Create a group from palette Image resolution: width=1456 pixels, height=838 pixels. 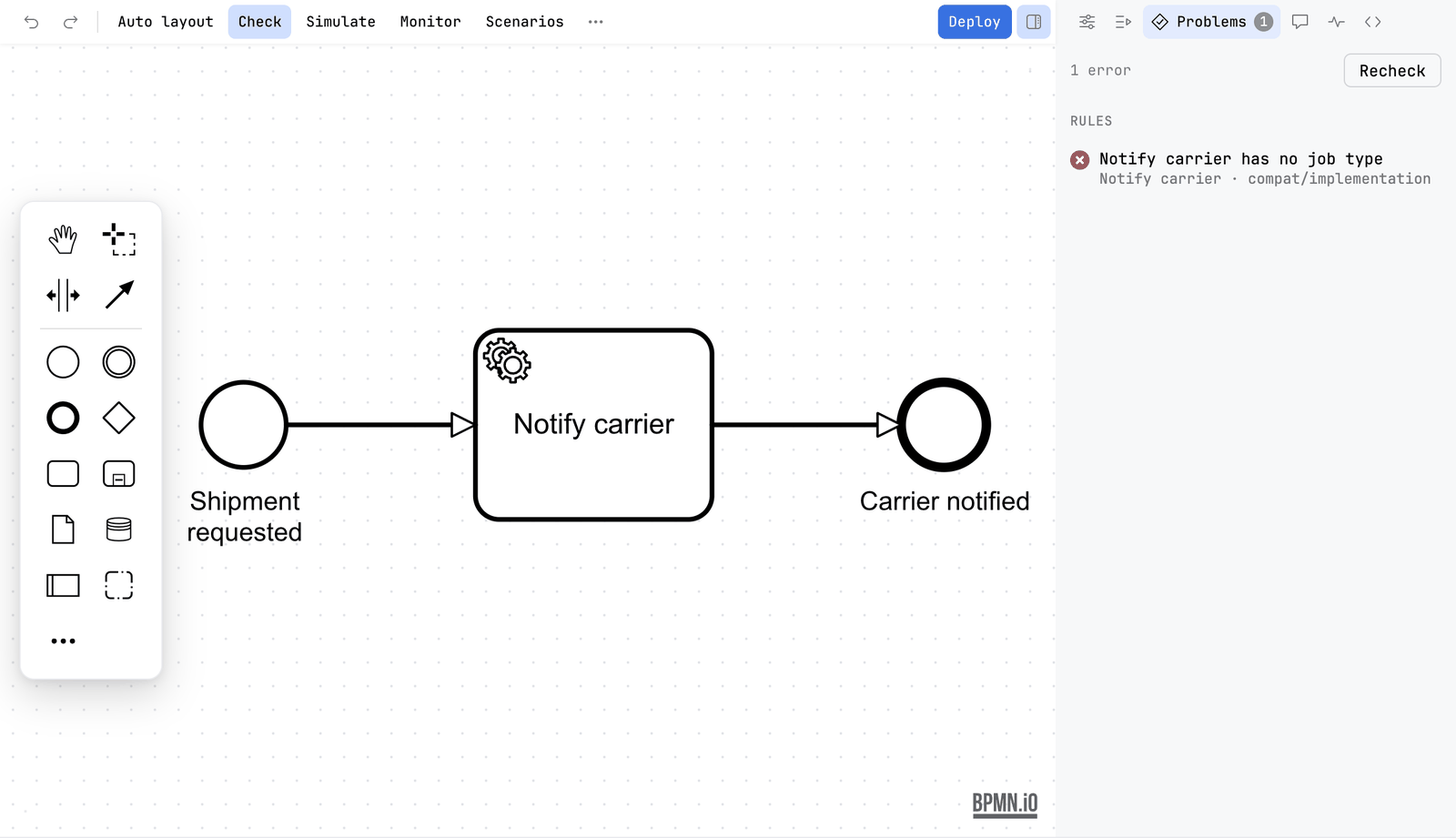[x=119, y=585]
